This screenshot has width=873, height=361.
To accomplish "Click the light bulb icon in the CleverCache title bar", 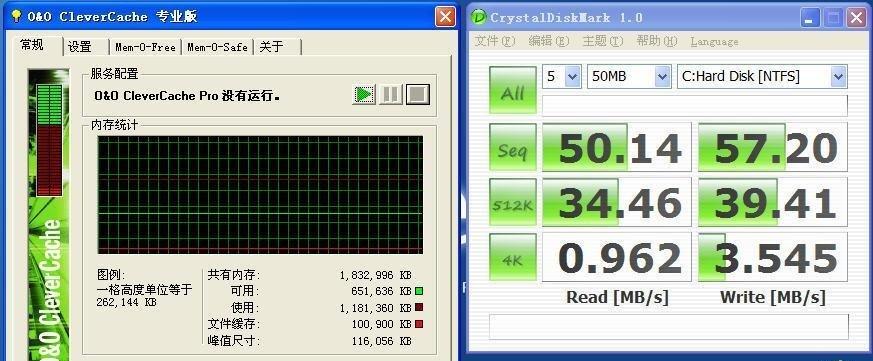I will click(16, 16).
